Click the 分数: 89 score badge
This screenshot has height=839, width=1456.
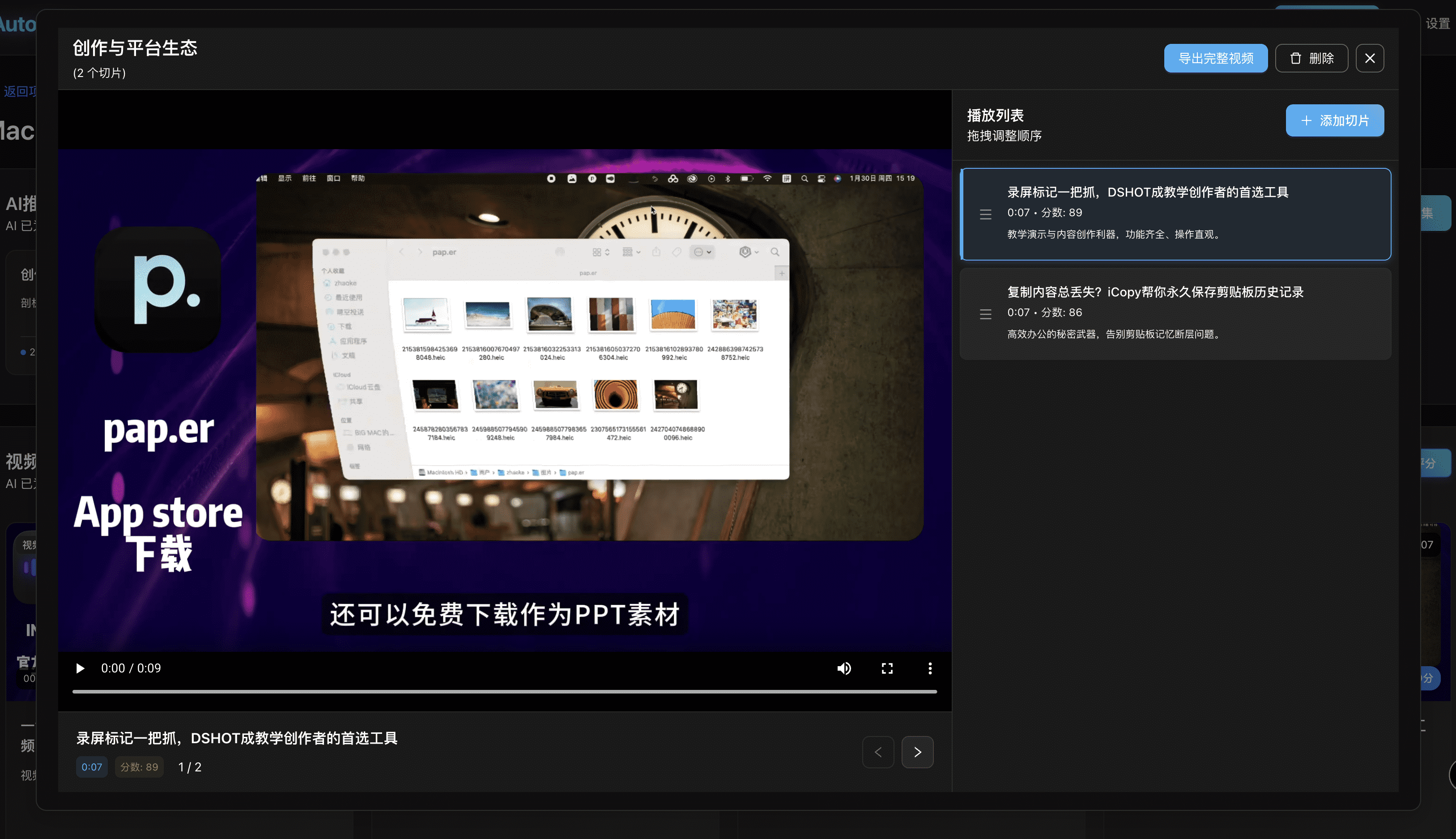(139, 767)
